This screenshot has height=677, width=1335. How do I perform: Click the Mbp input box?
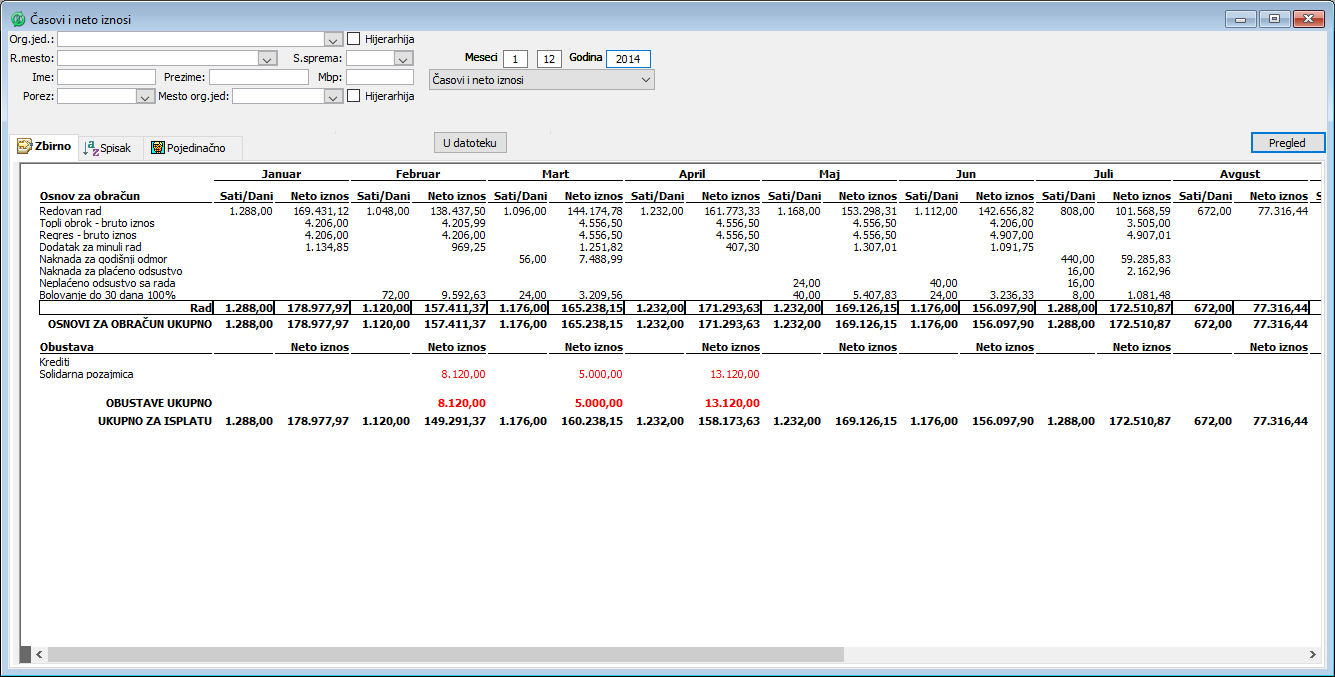[379, 77]
